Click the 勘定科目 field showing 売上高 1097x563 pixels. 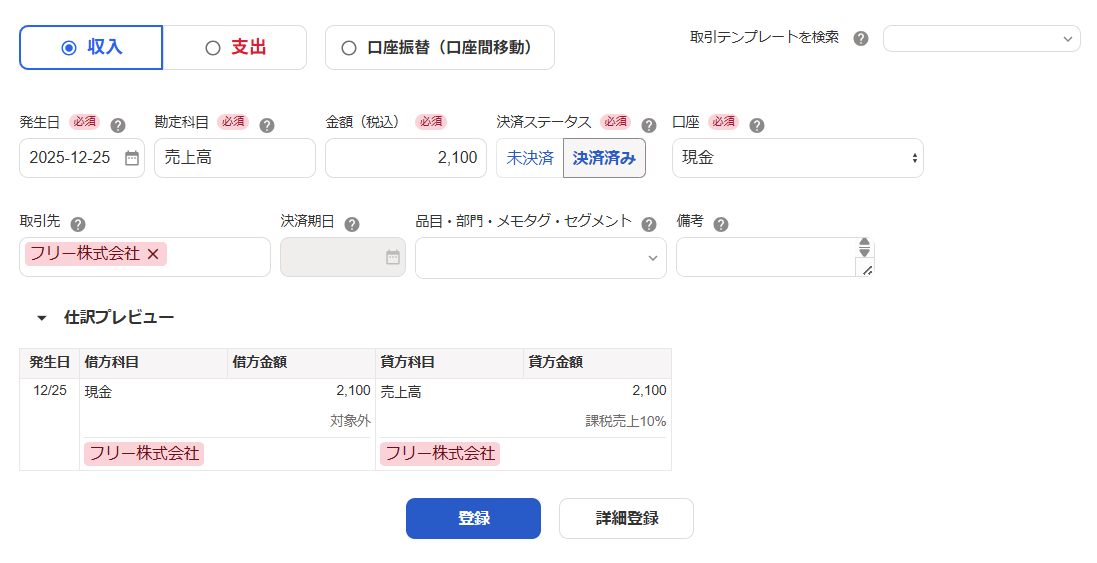235,158
